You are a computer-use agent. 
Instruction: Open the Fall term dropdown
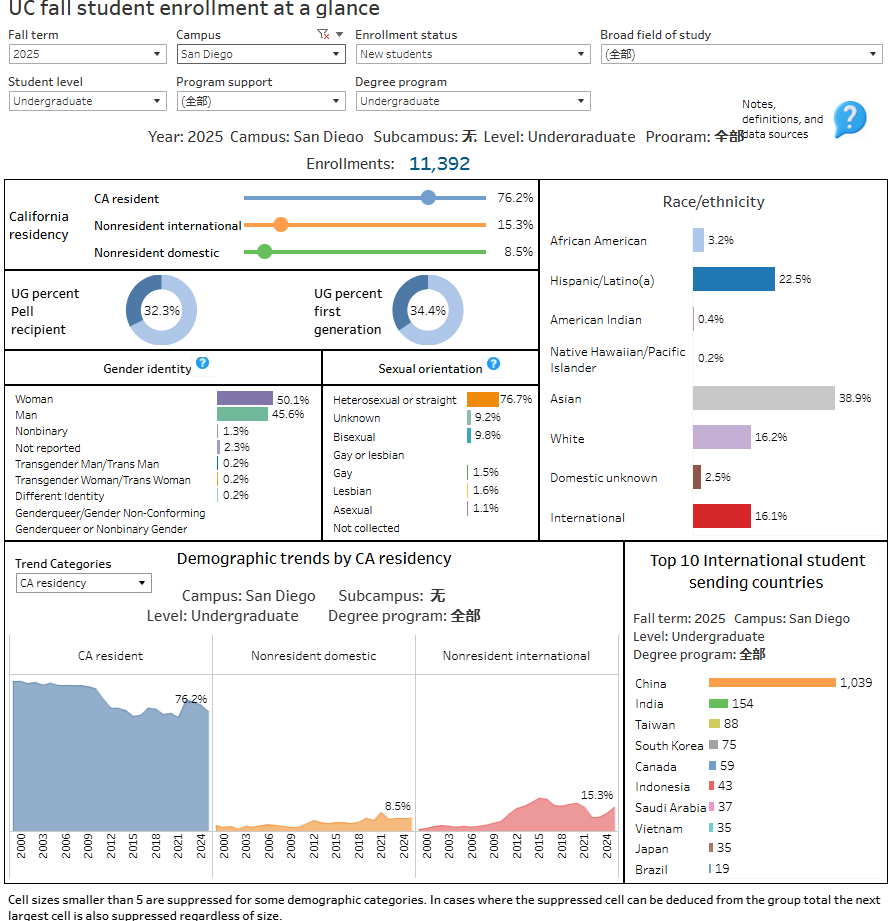pos(87,54)
